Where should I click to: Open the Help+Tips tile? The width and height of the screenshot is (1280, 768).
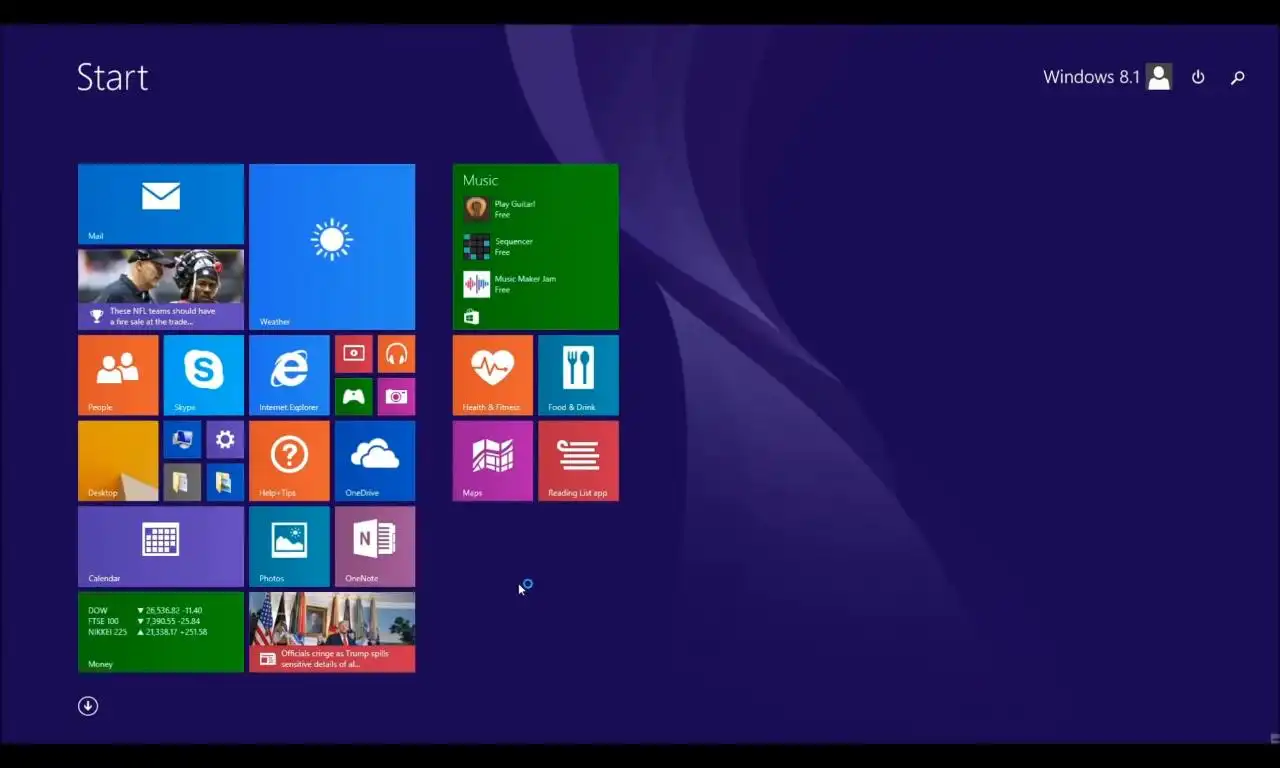(x=289, y=461)
